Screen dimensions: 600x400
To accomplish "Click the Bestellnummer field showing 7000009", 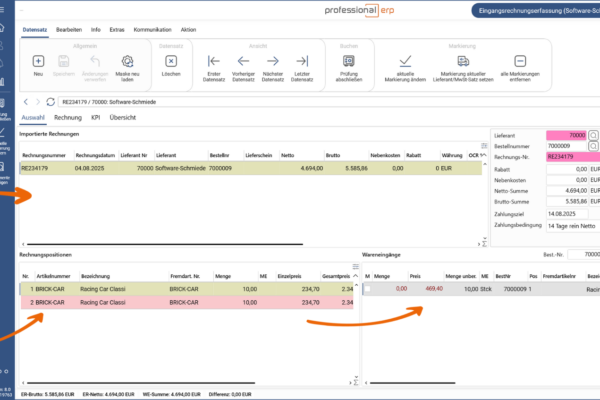I will point(566,146).
